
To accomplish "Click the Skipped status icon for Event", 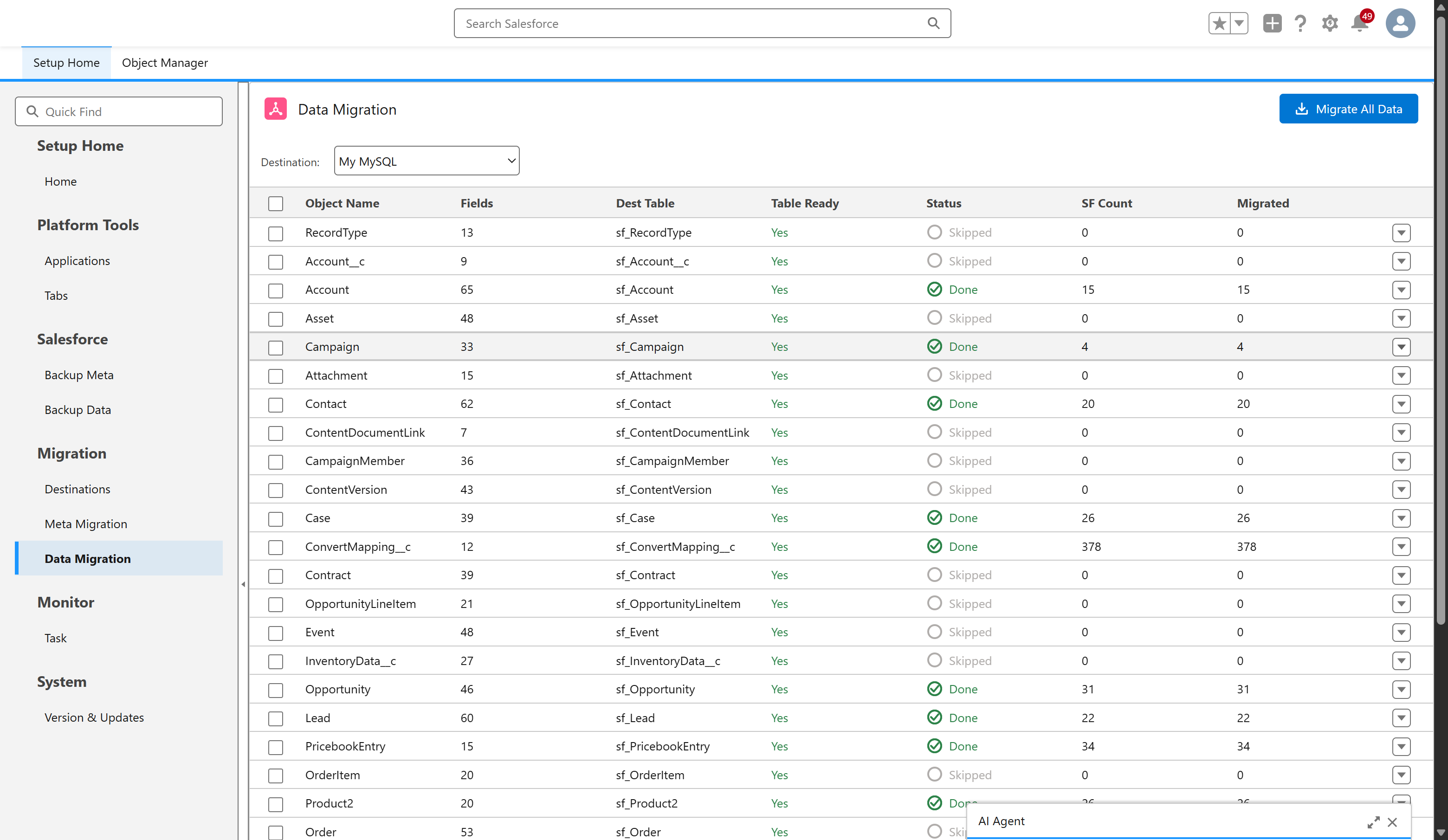I will (x=934, y=632).
